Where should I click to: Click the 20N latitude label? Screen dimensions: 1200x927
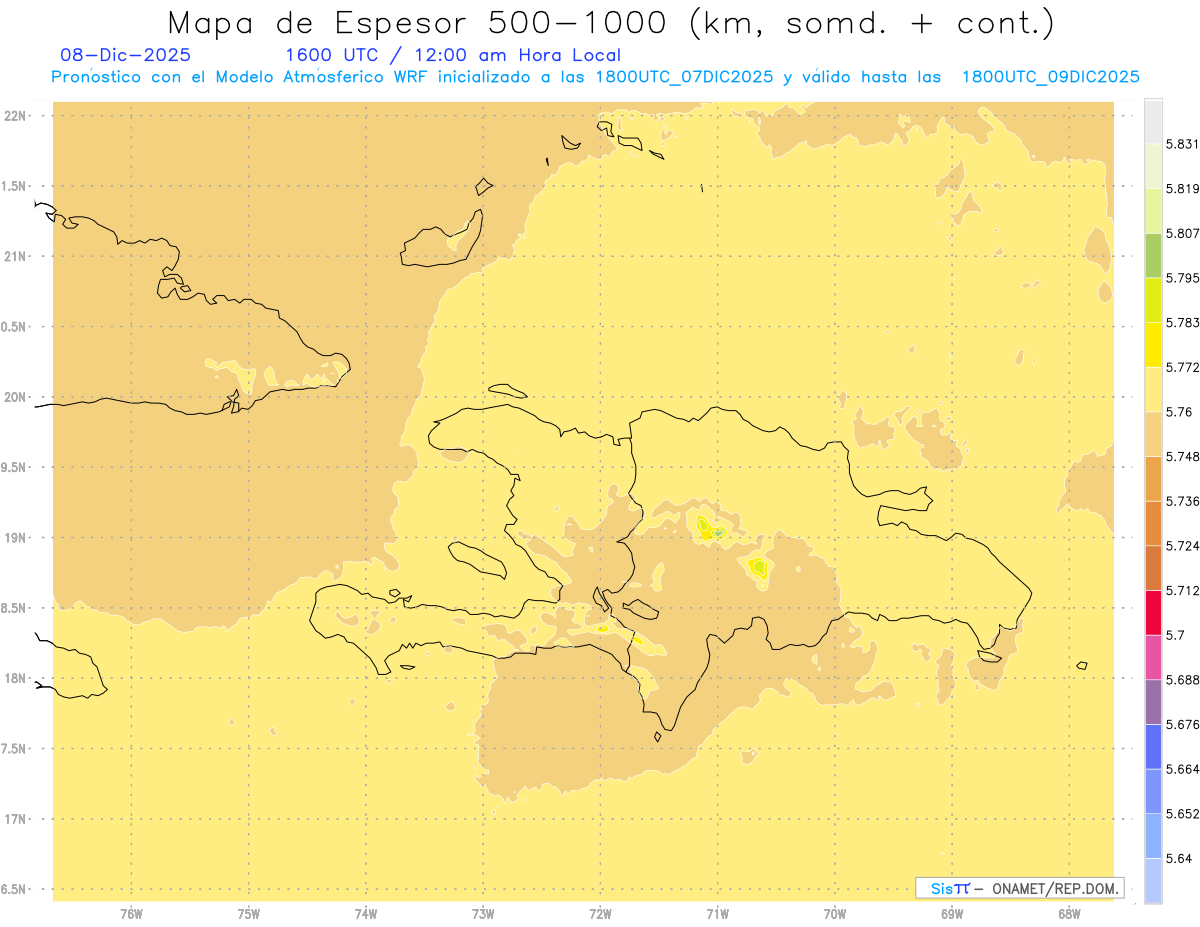pos(15,397)
